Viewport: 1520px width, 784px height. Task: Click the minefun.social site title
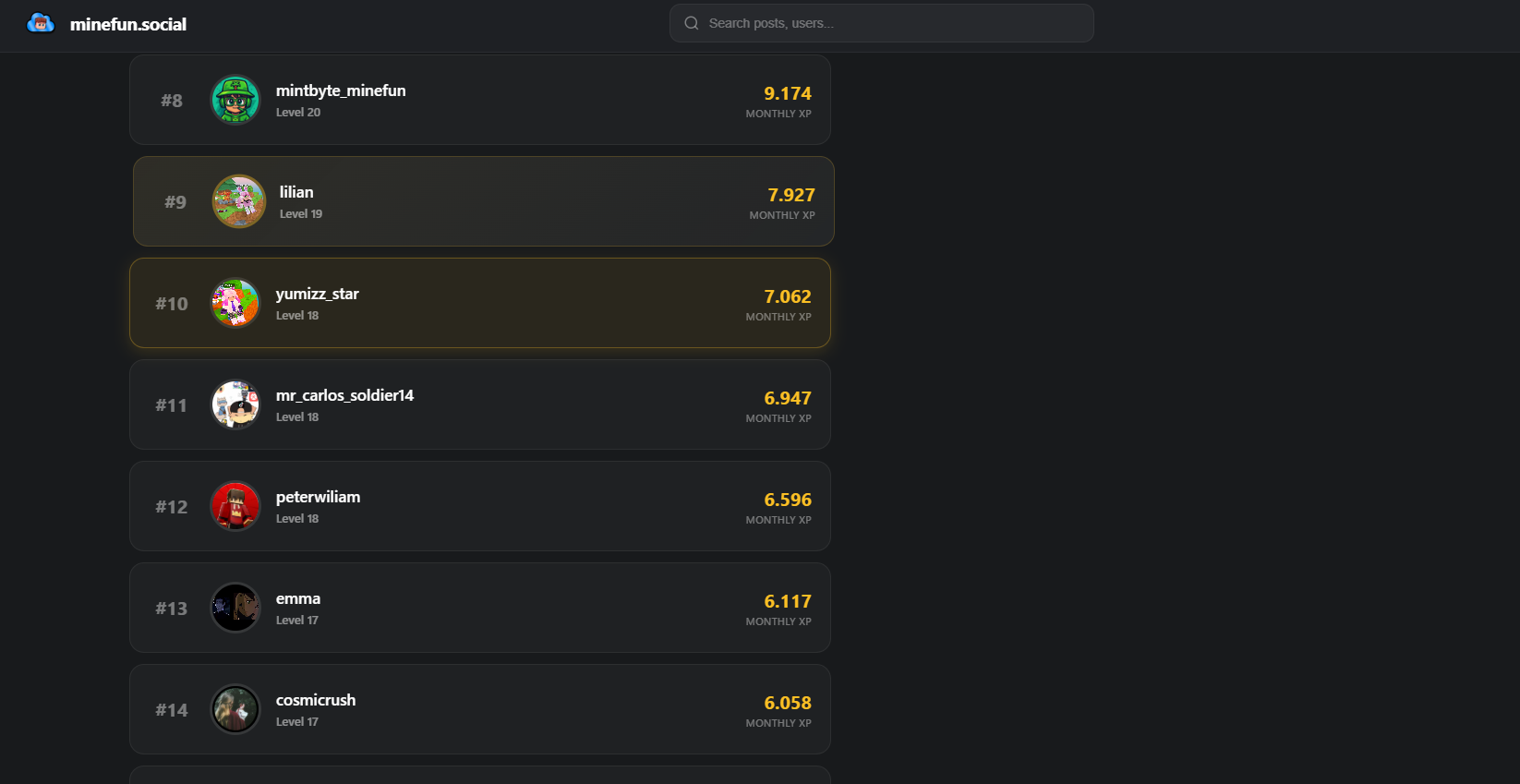pyautogui.click(x=128, y=25)
